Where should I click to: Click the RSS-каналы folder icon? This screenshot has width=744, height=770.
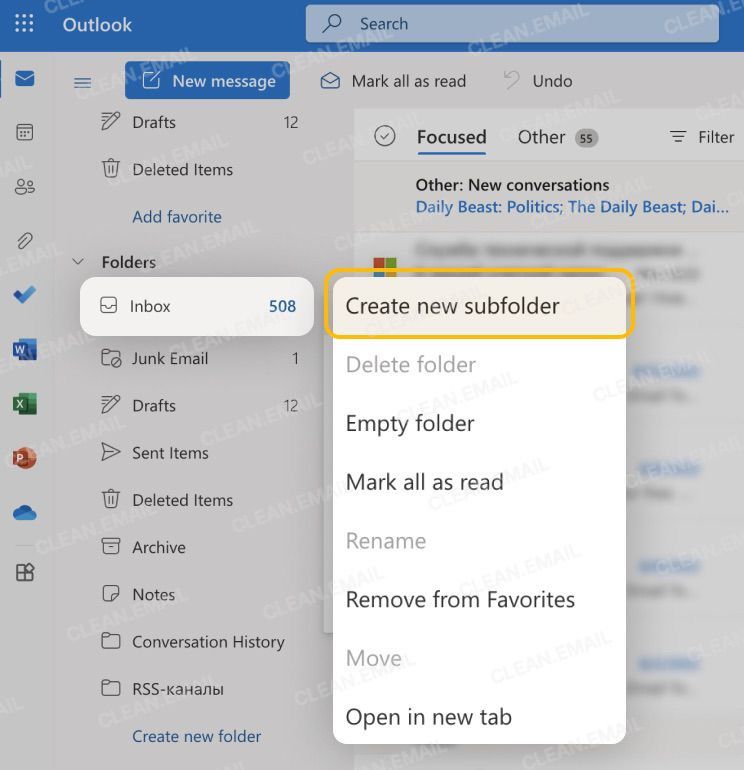[x=110, y=688]
